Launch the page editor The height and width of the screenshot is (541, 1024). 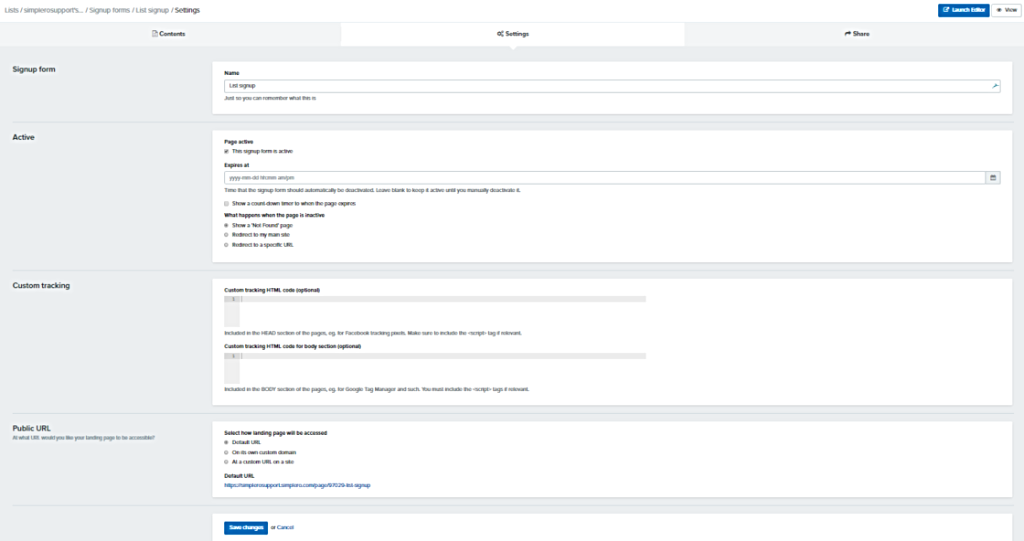(x=963, y=10)
